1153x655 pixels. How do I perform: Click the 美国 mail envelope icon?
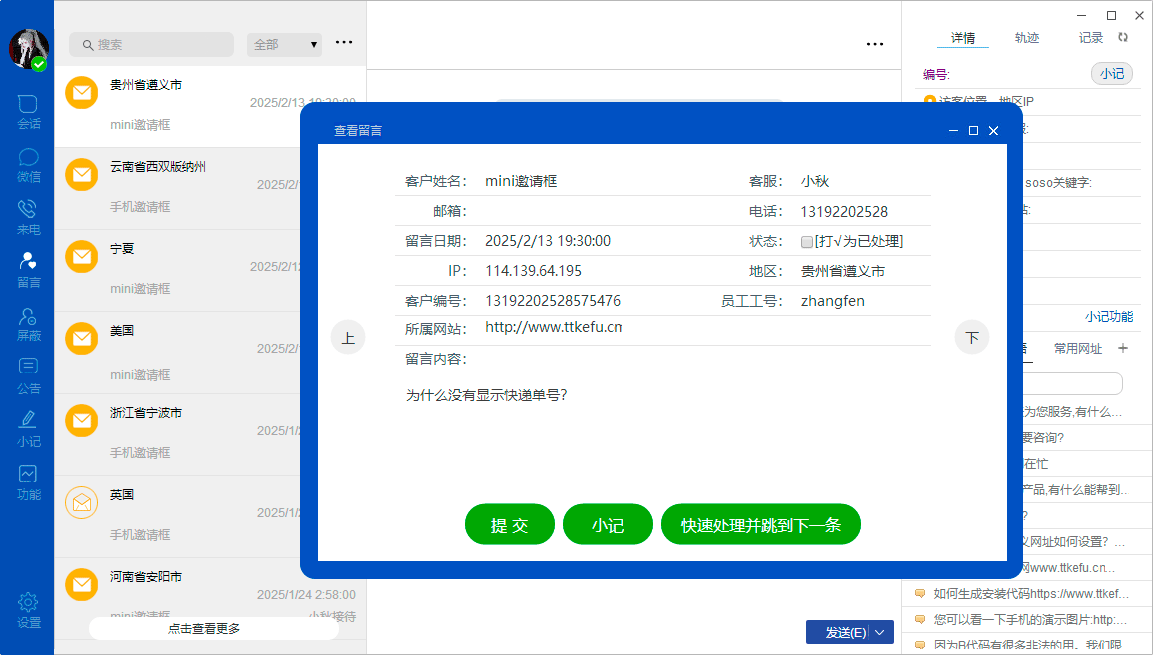click(82, 339)
